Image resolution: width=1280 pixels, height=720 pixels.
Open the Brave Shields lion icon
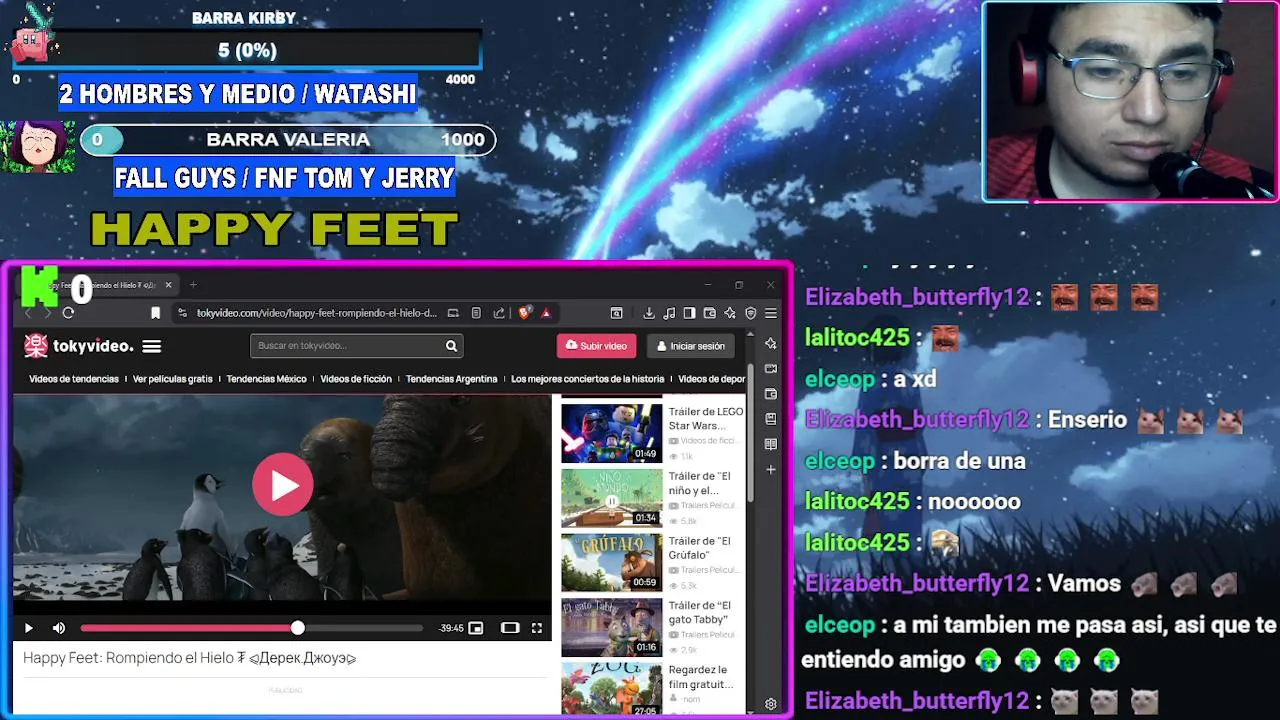point(524,313)
